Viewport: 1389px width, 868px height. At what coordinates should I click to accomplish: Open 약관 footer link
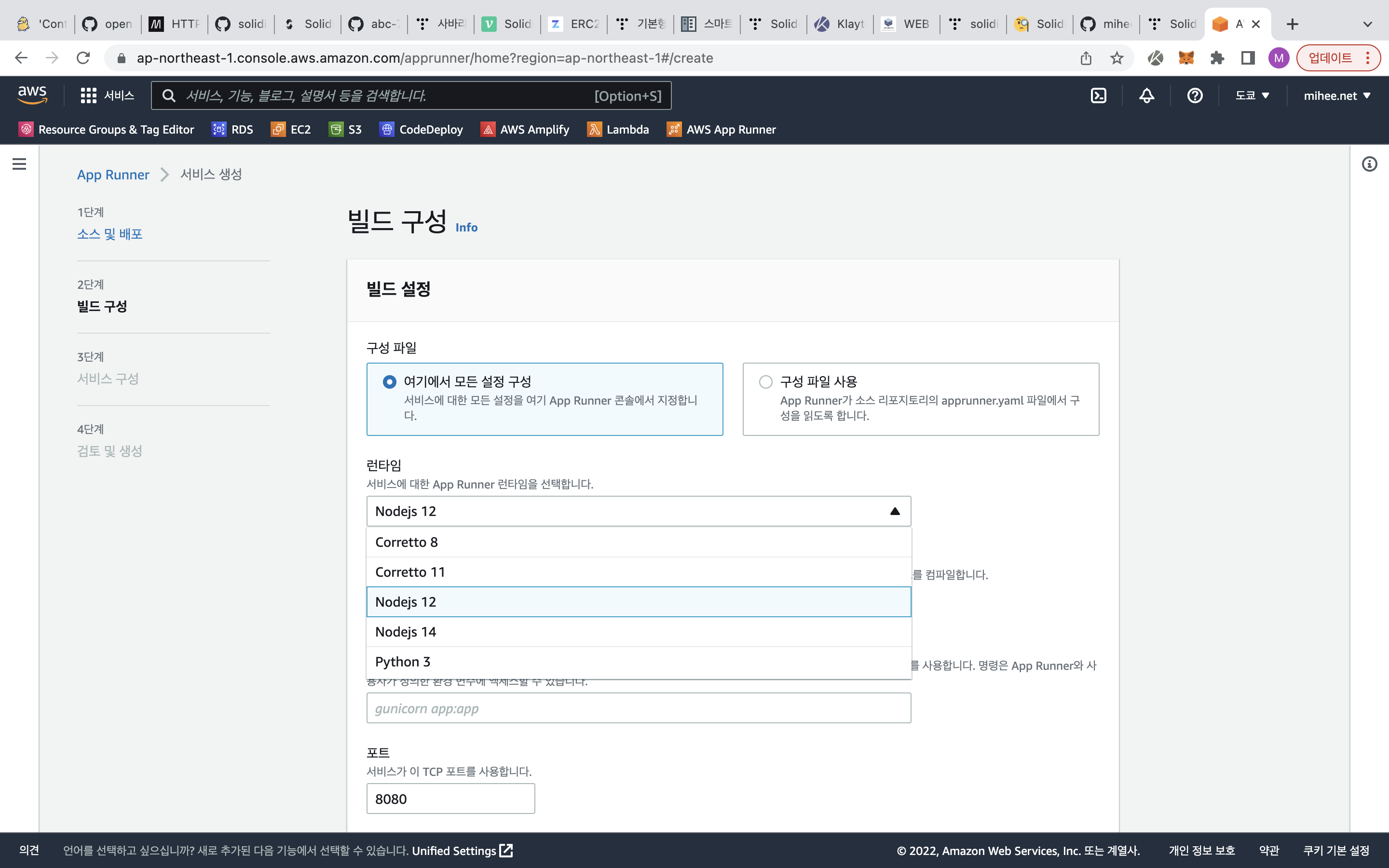tap(1268, 850)
